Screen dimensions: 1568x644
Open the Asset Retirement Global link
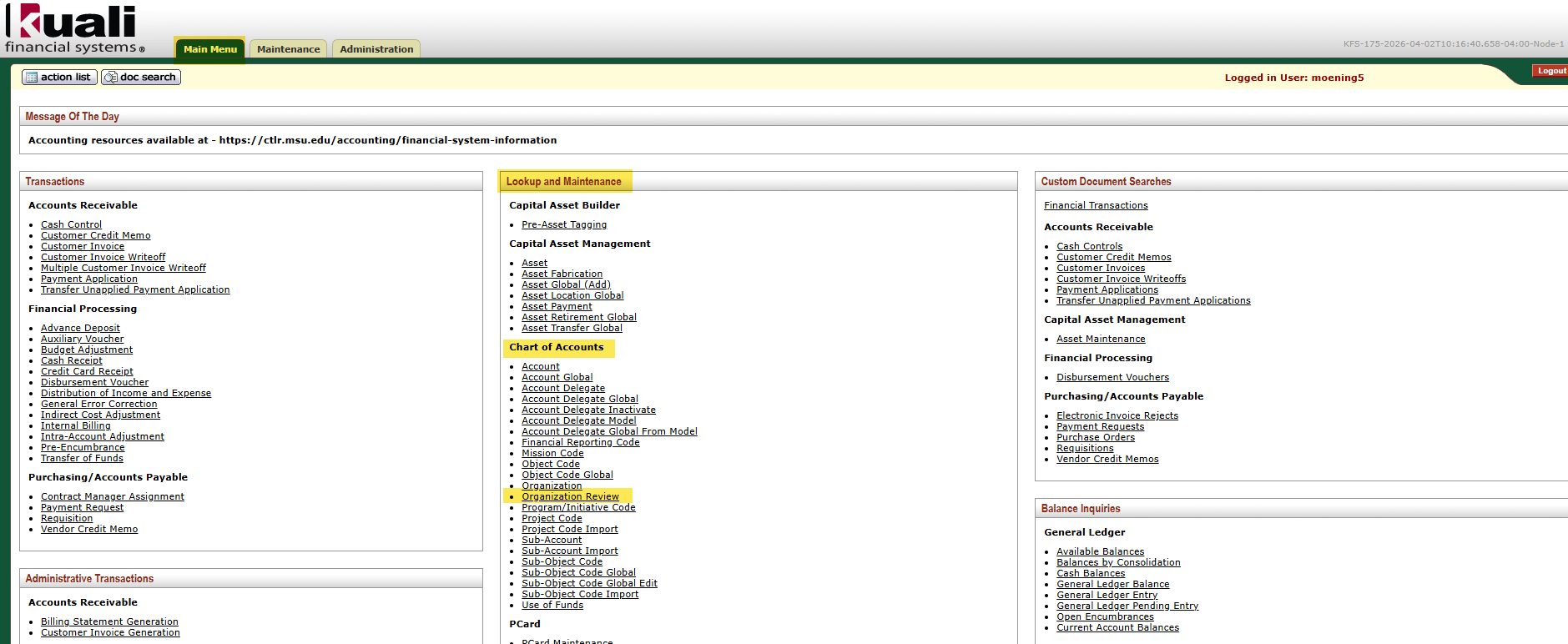(x=579, y=317)
